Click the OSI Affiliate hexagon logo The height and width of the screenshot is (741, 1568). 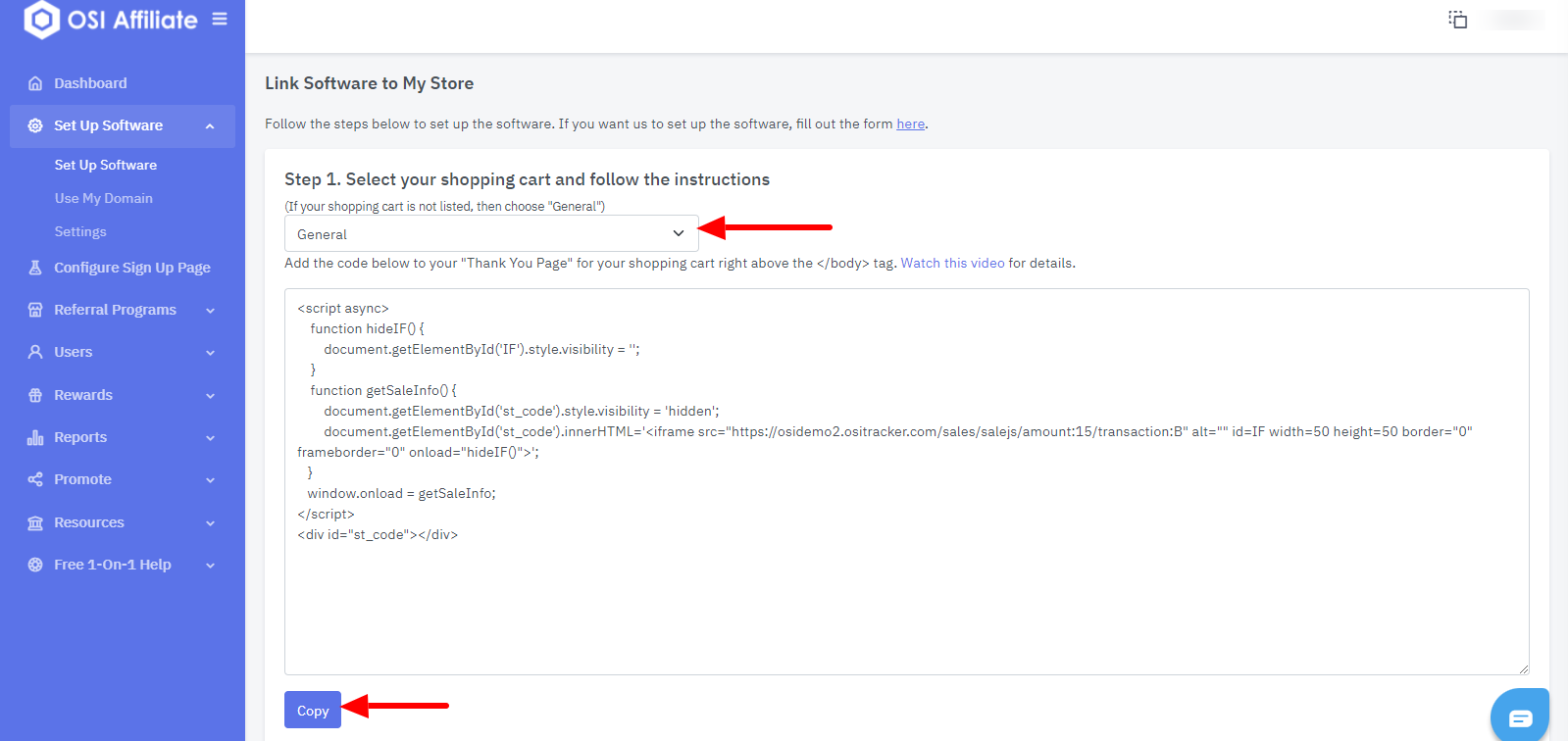click(41, 20)
